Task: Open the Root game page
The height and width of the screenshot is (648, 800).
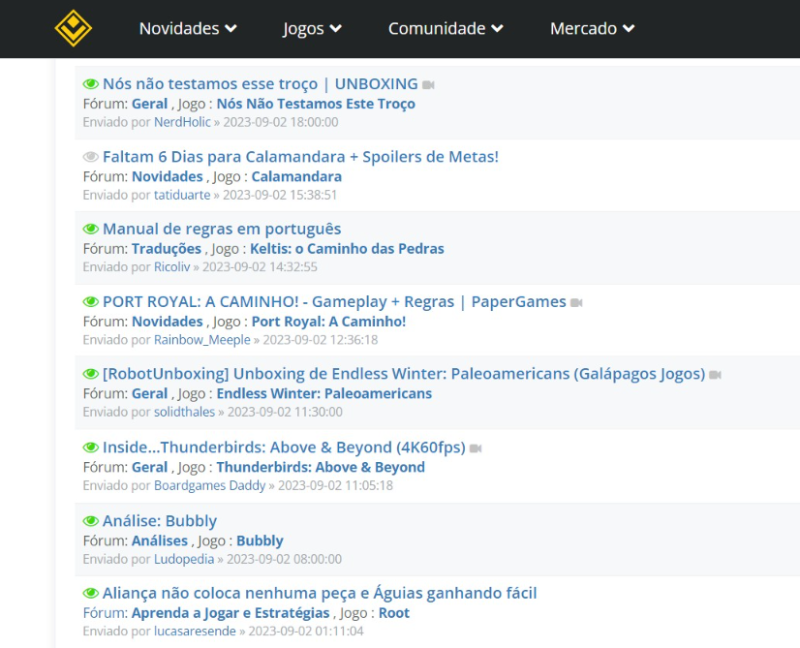Action: [x=394, y=613]
